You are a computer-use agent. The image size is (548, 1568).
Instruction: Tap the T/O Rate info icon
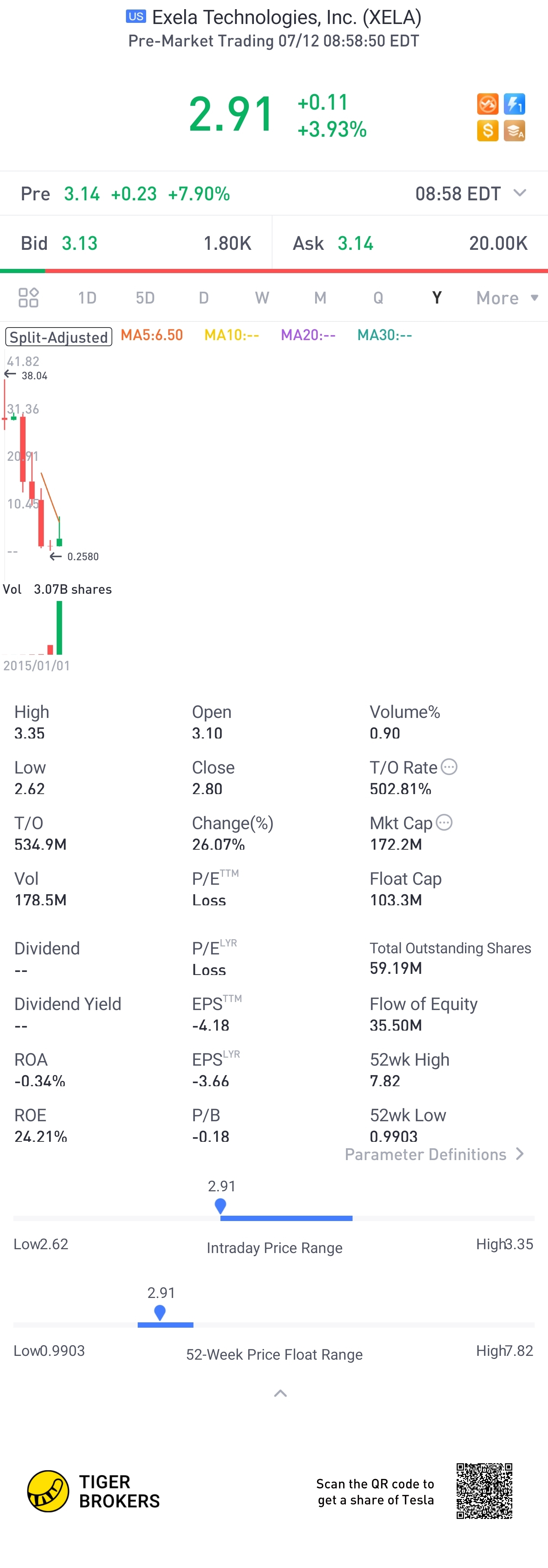click(449, 767)
